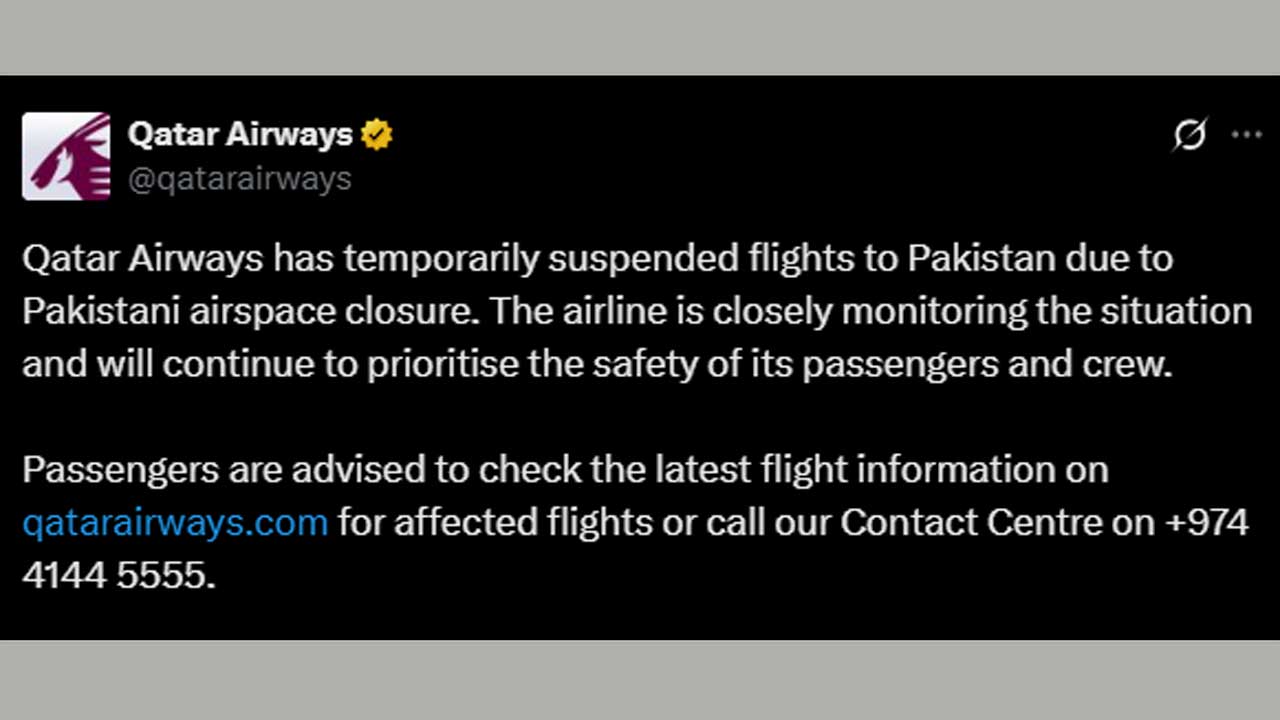Click the 4144 5555 phone digits
This screenshot has width=1280, height=720.
(116, 575)
